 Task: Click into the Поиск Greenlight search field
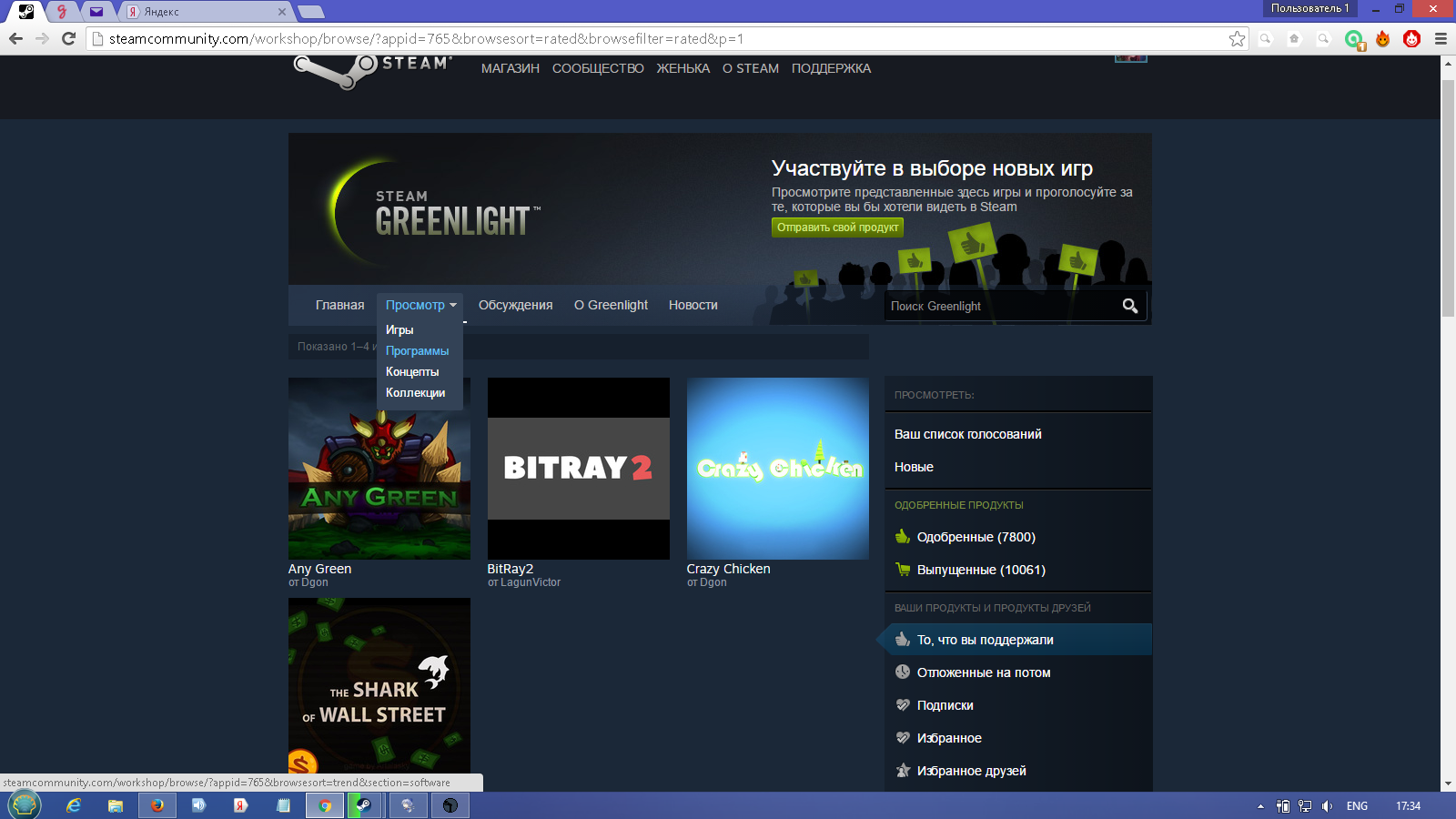coord(1002,307)
